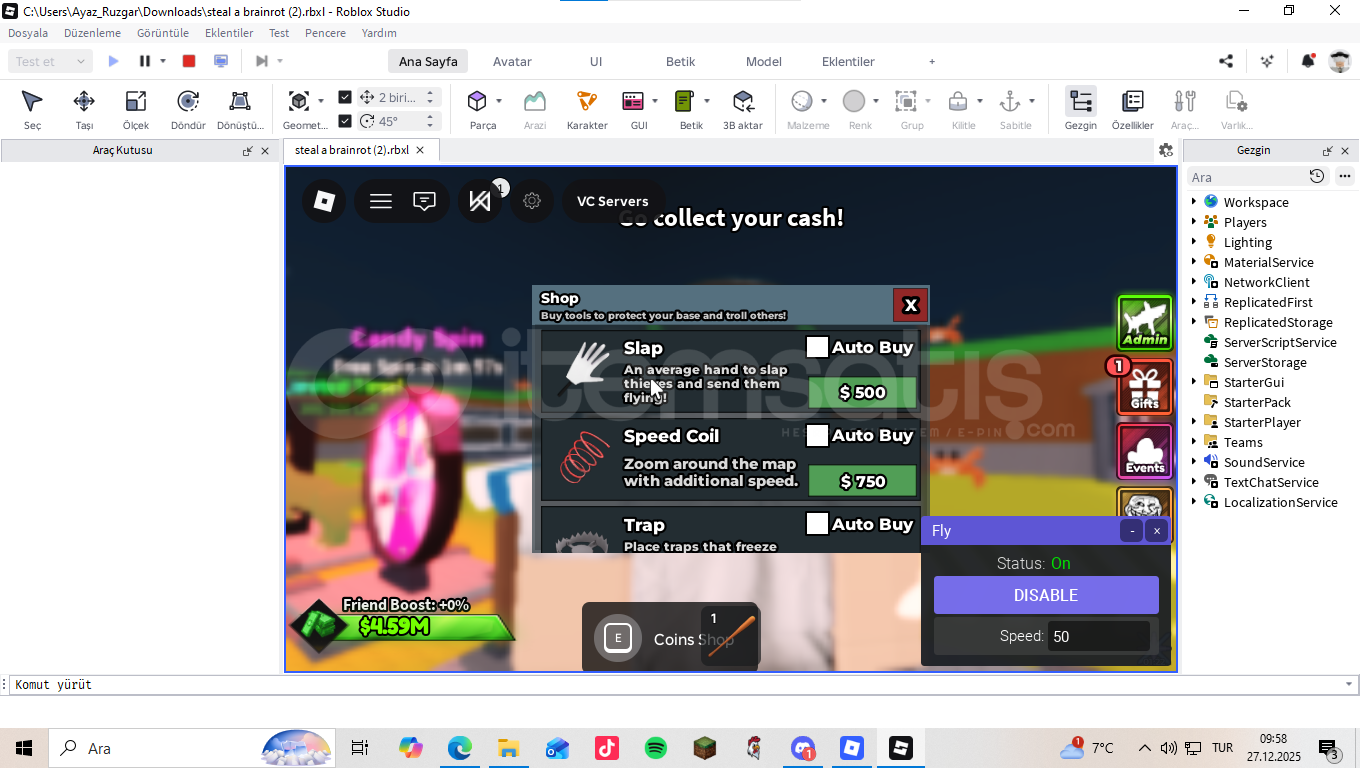Click the Explorer filter history icon
The height and width of the screenshot is (768, 1360).
(1317, 176)
